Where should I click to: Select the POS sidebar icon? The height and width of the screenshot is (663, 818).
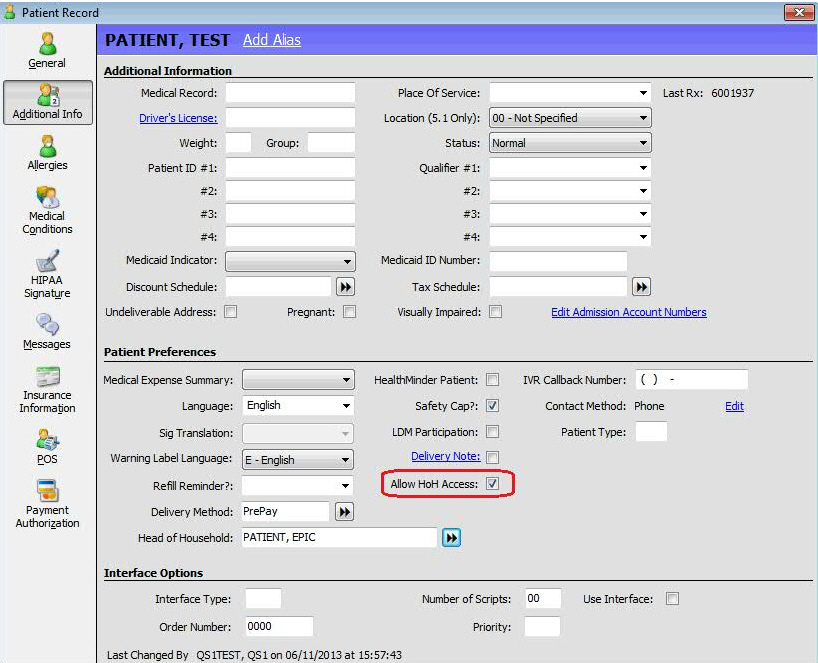tap(47, 446)
